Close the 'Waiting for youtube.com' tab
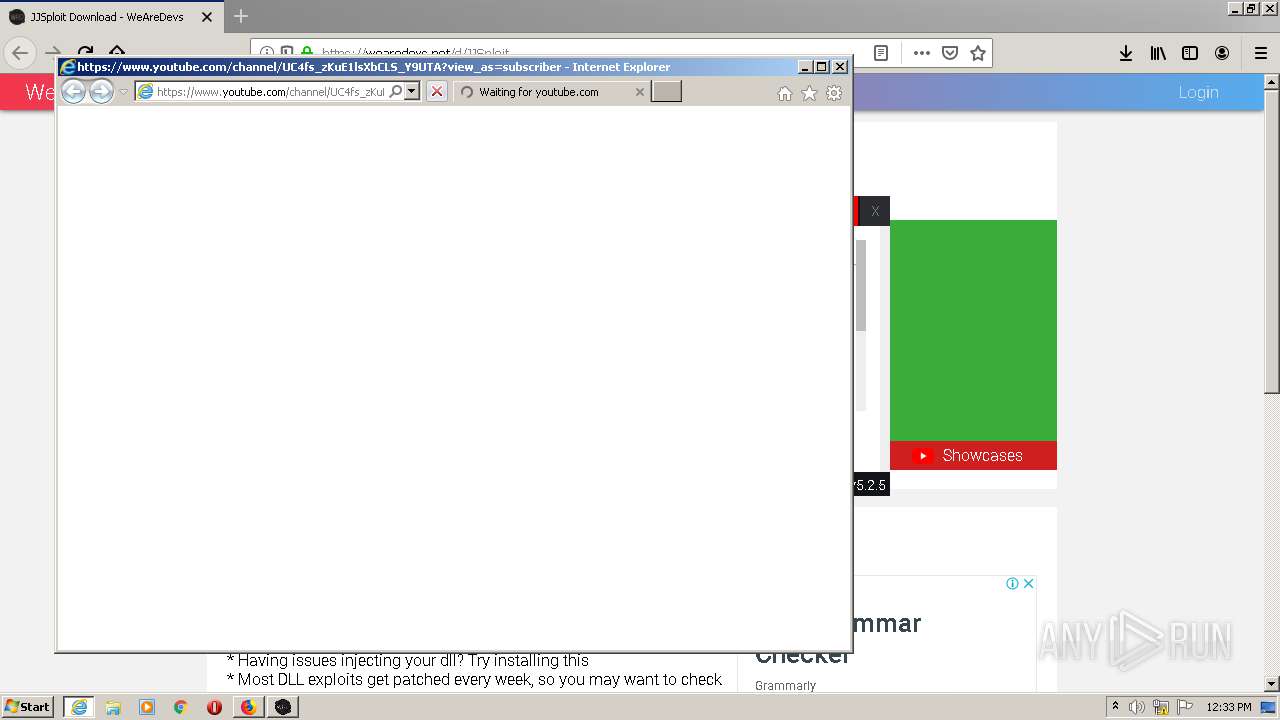 (640, 92)
